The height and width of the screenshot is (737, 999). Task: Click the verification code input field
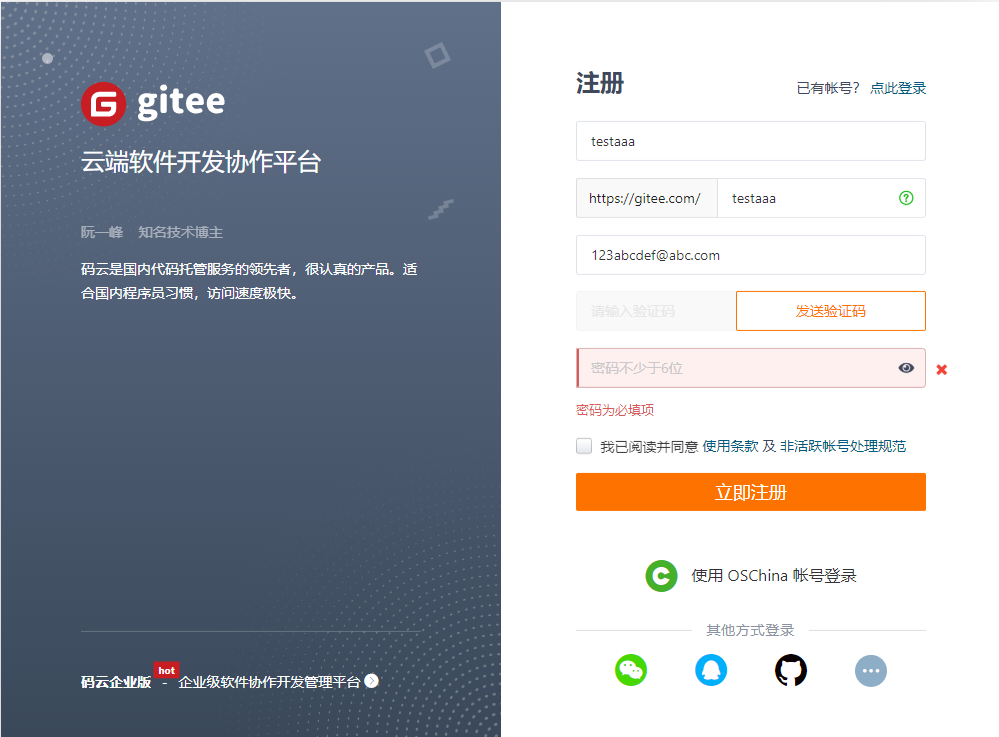[x=655, y=311]
